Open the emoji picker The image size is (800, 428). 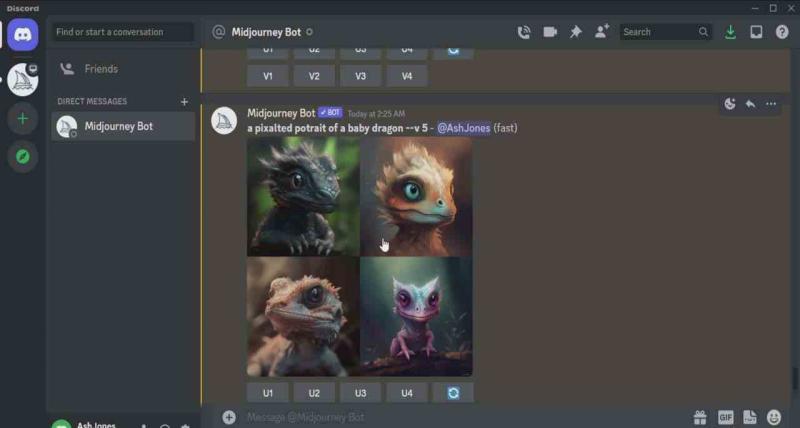pos(774,417)
